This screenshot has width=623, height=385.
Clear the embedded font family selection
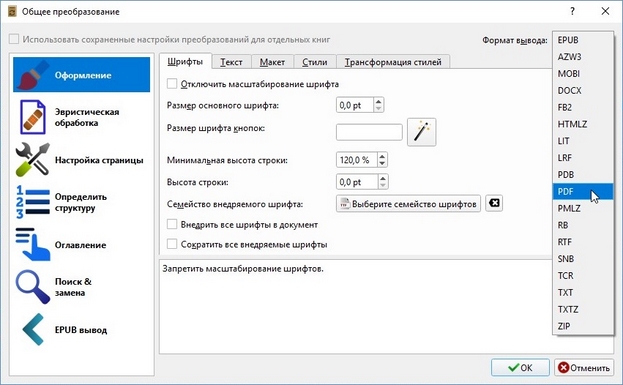pyautogui.click(x=494, y=203)
